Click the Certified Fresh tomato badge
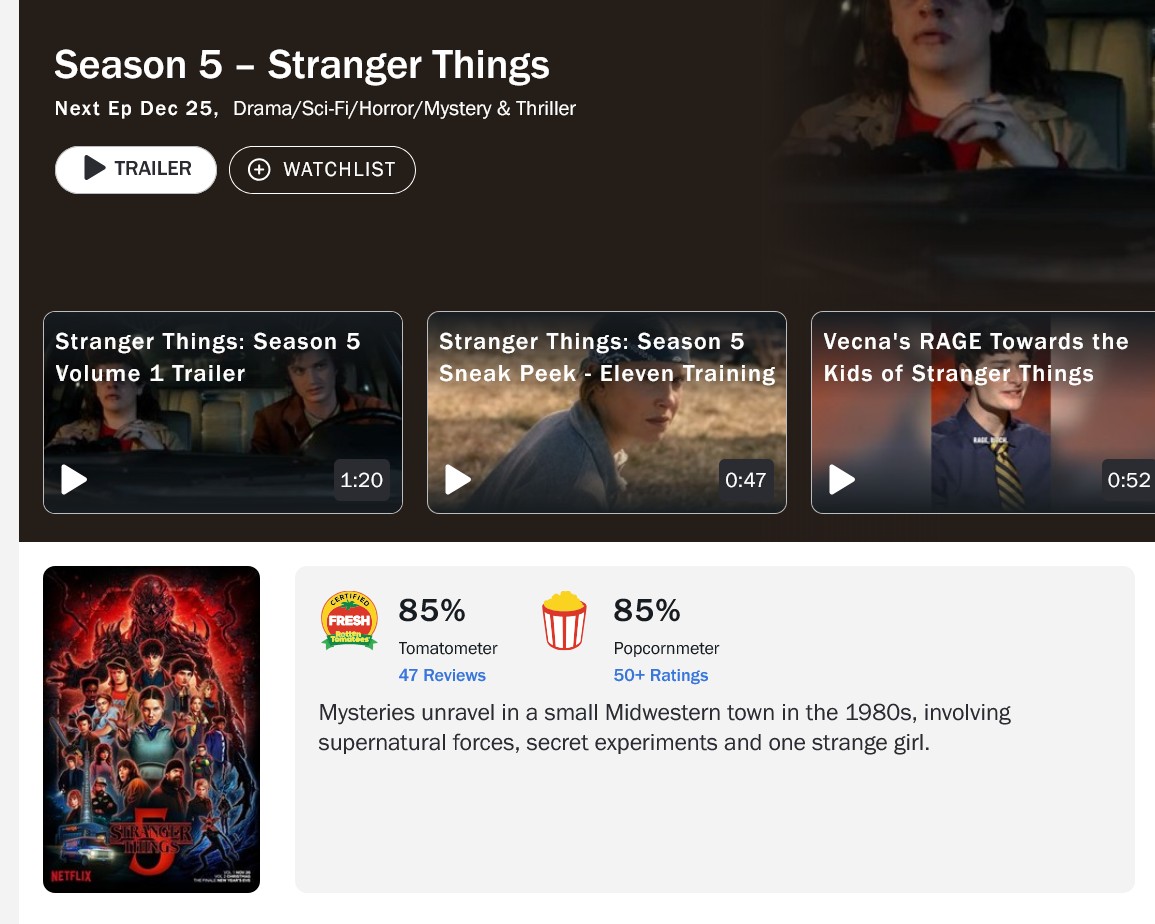The width and height of the screenshot is (1155, 924). click(x=348, y=621)
